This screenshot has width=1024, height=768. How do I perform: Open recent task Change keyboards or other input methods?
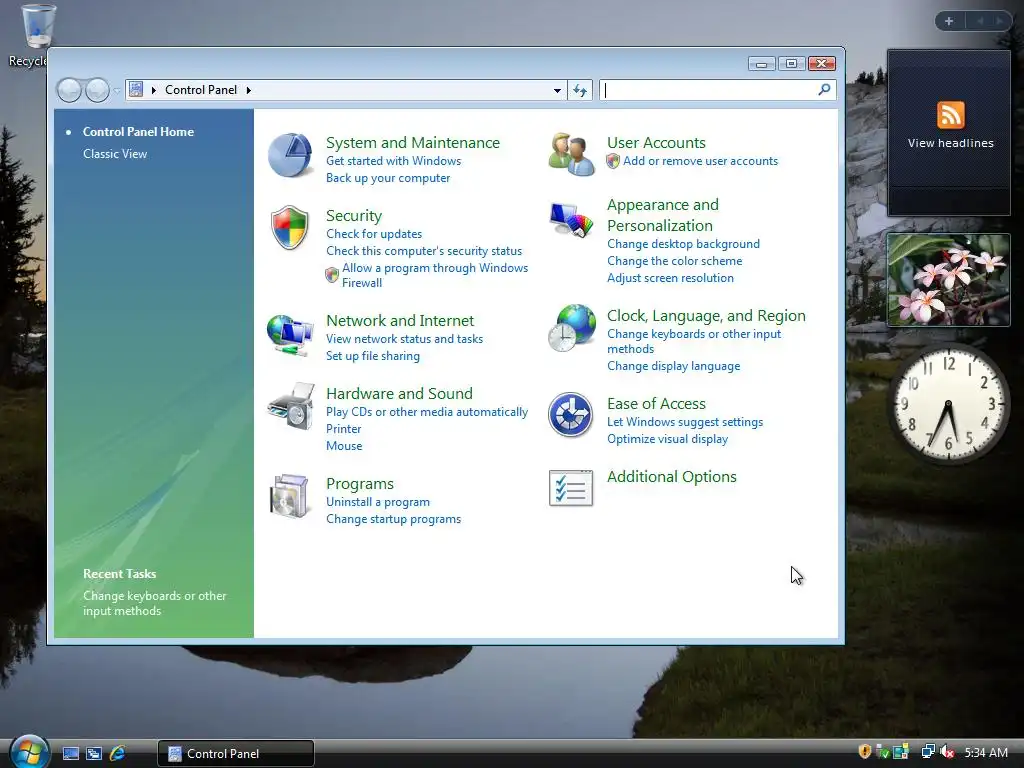click(155, 603)
